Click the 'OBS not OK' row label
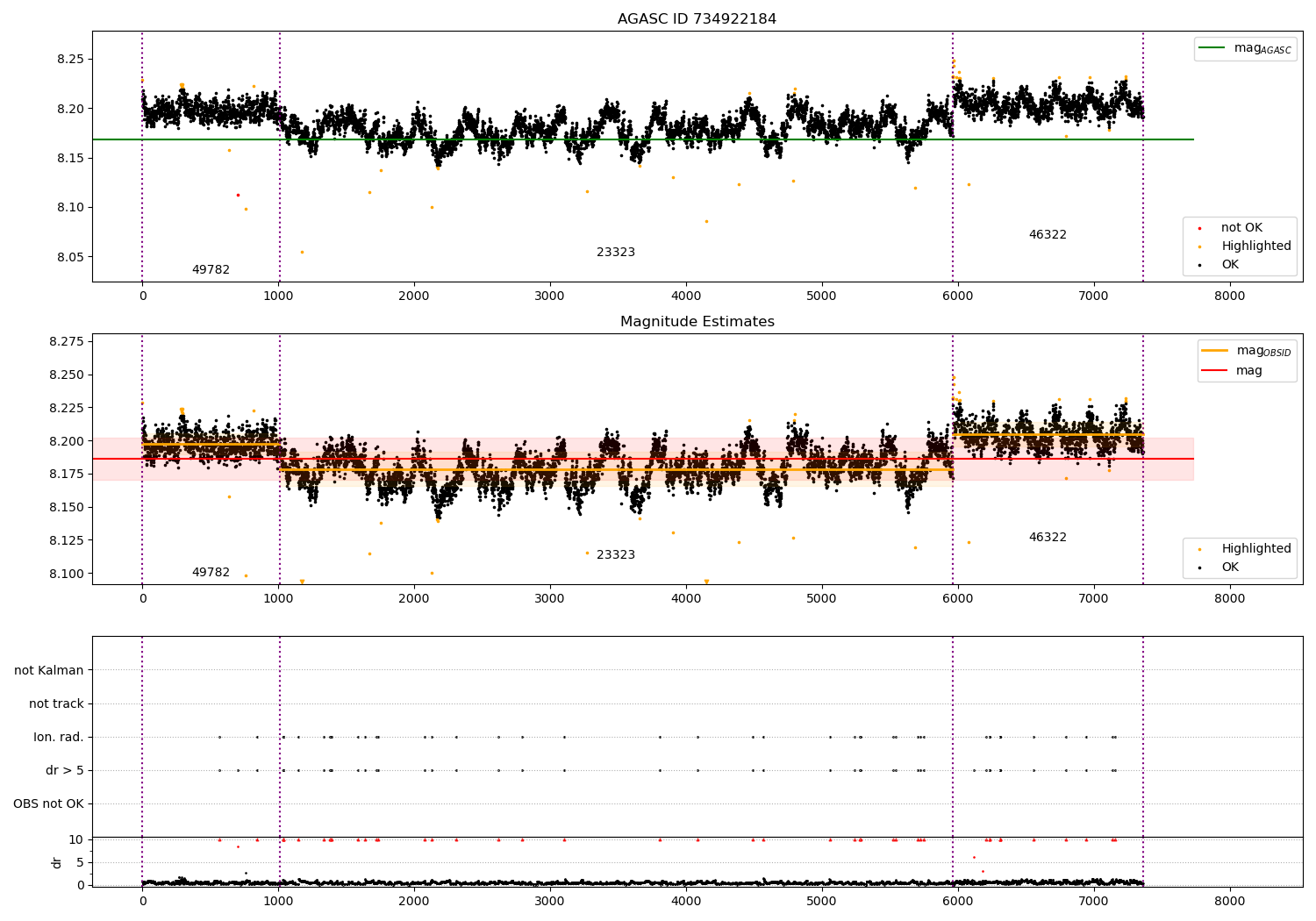The height and width of the screenshot is (921, 1316). 49,804
